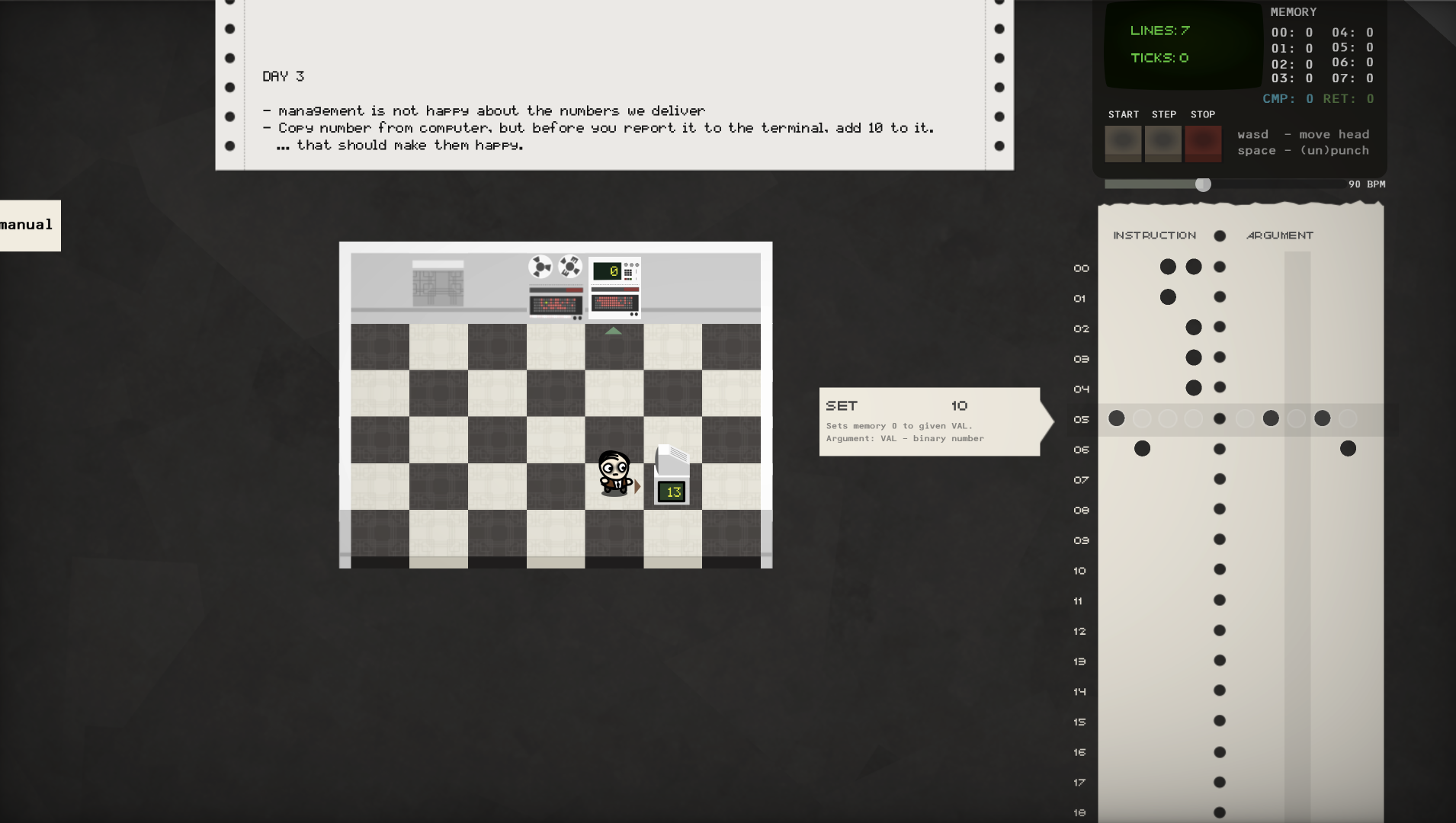Screen dimensions: 1456x823
Task: Punch second instruction hole on row 05
Action: pyautogui.click(x=1142, y=418)
